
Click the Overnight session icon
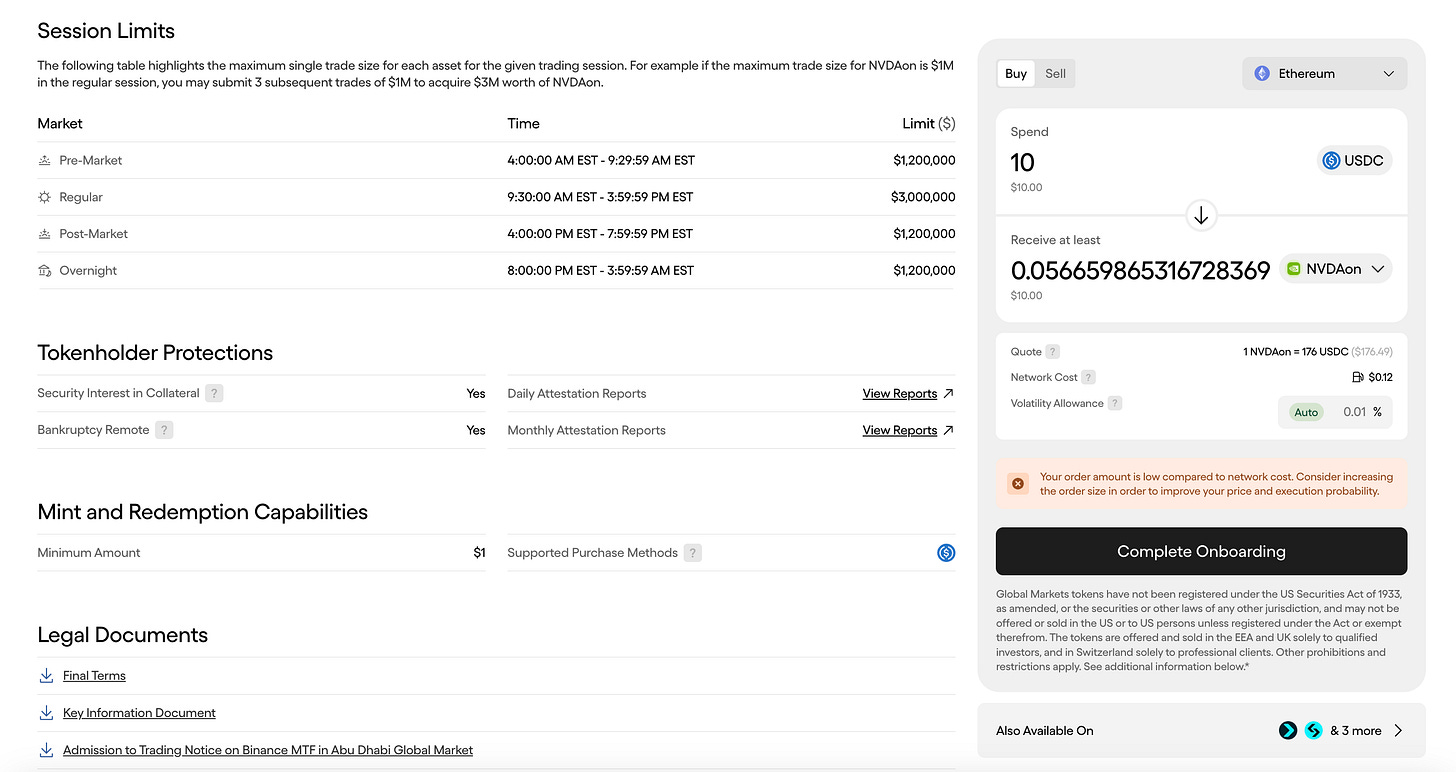pyautogui.click(x=44, y=271)
